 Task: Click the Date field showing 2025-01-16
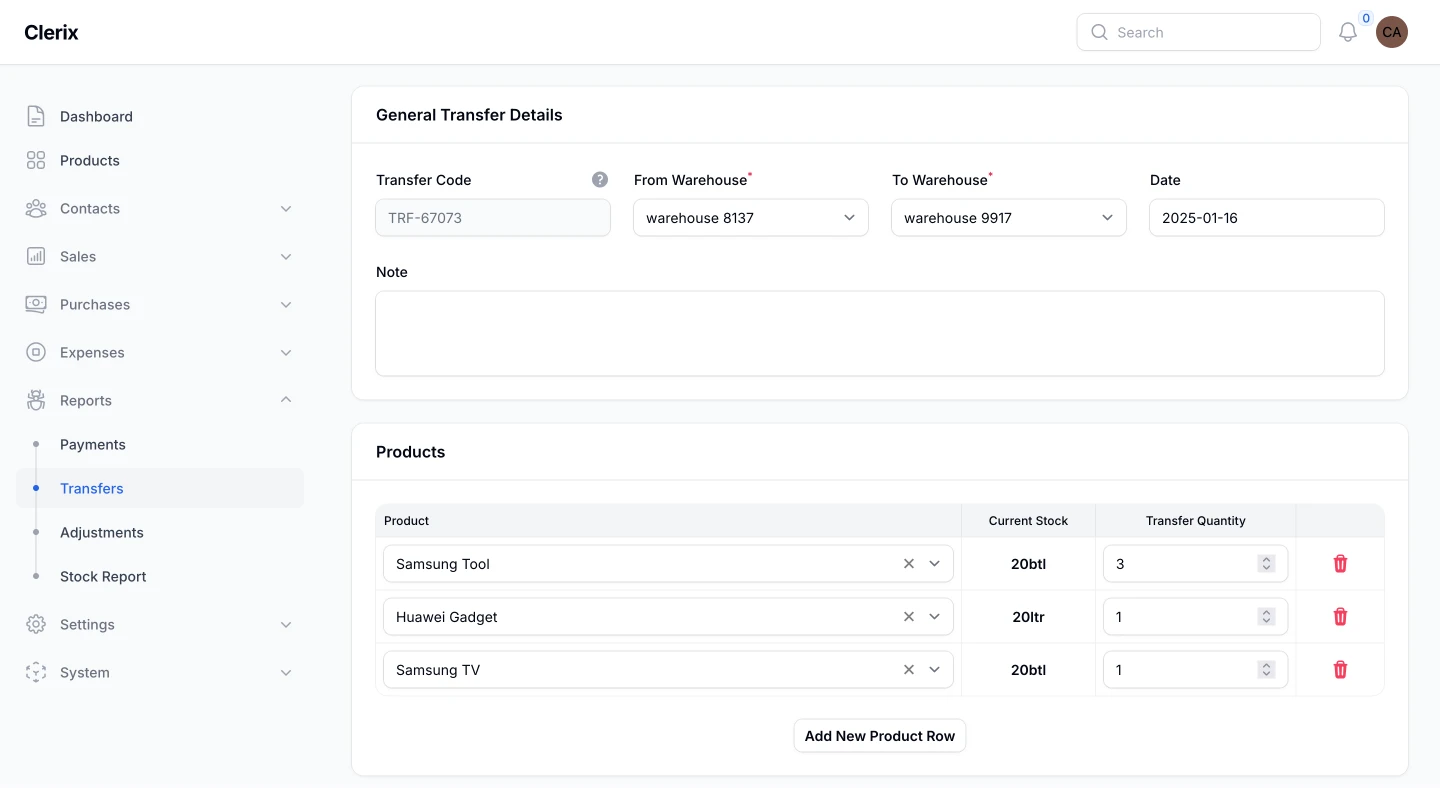(x=1267, y=218)
